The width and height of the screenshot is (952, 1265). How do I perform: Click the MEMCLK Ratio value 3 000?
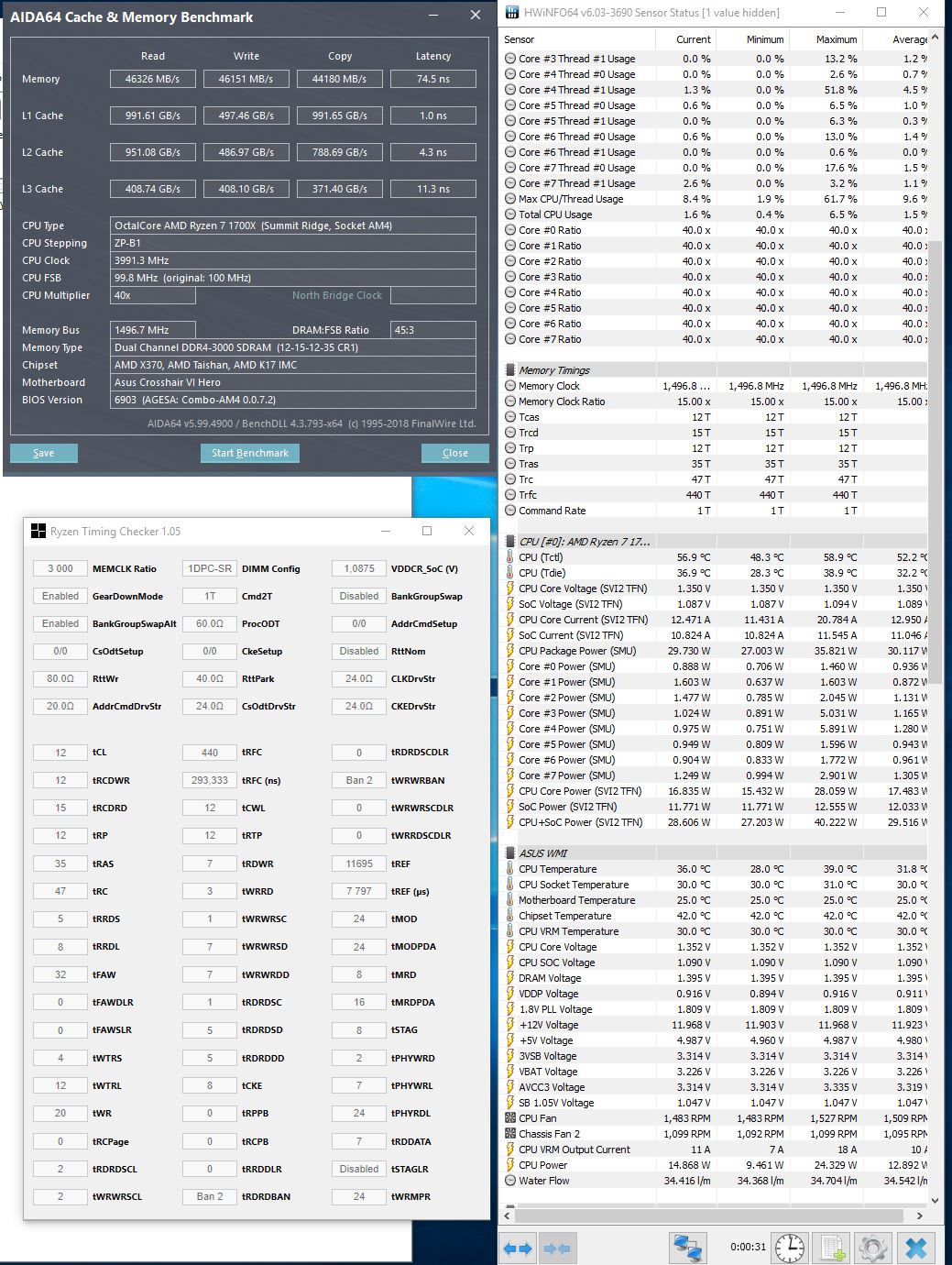pyautogui.click(x=60, y=568)
